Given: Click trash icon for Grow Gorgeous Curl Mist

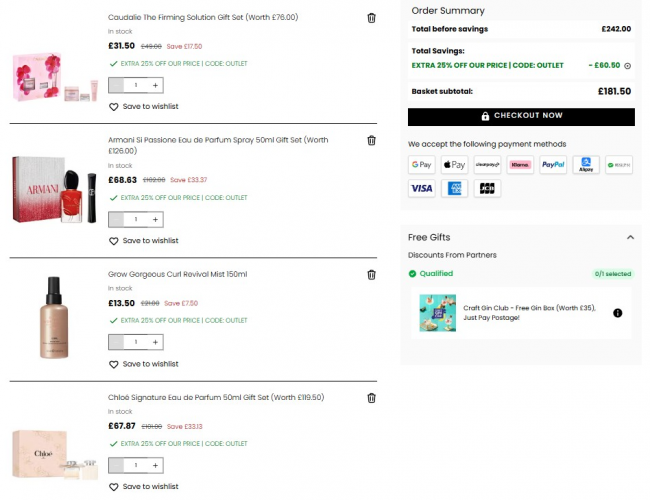Looking at the screenshot, I should (372, 275).
